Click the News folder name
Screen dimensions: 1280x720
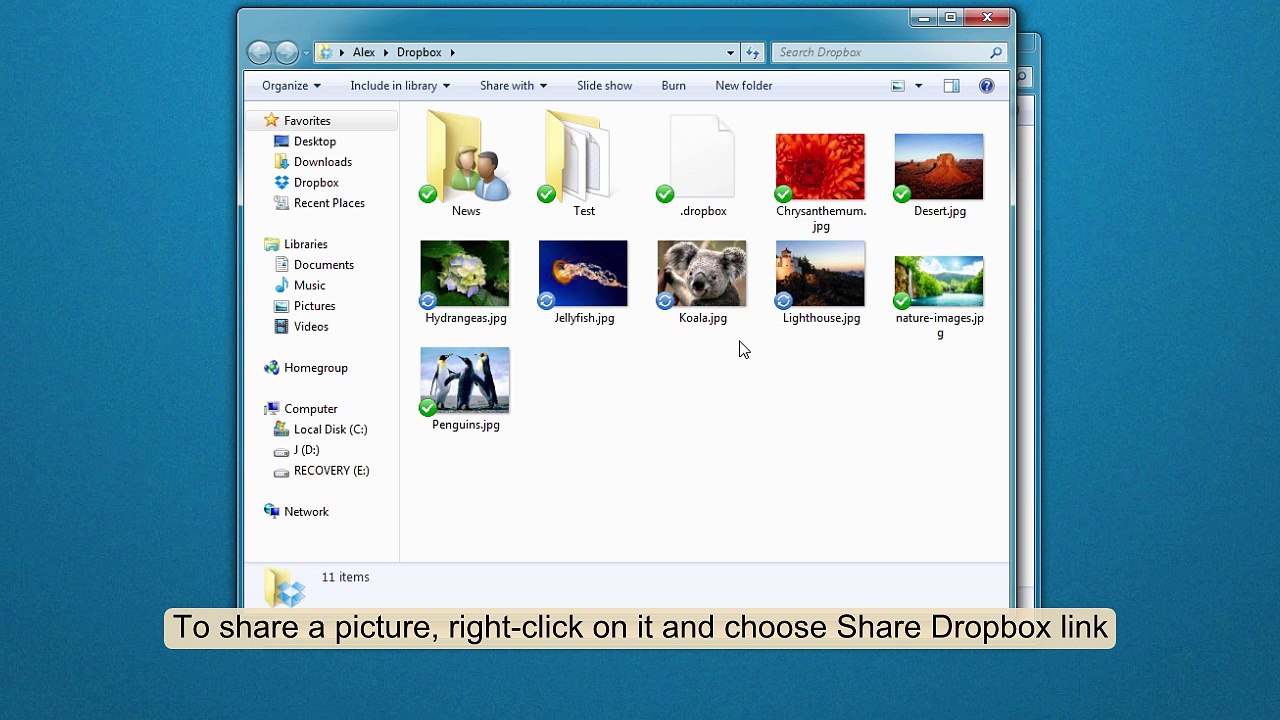465,211
